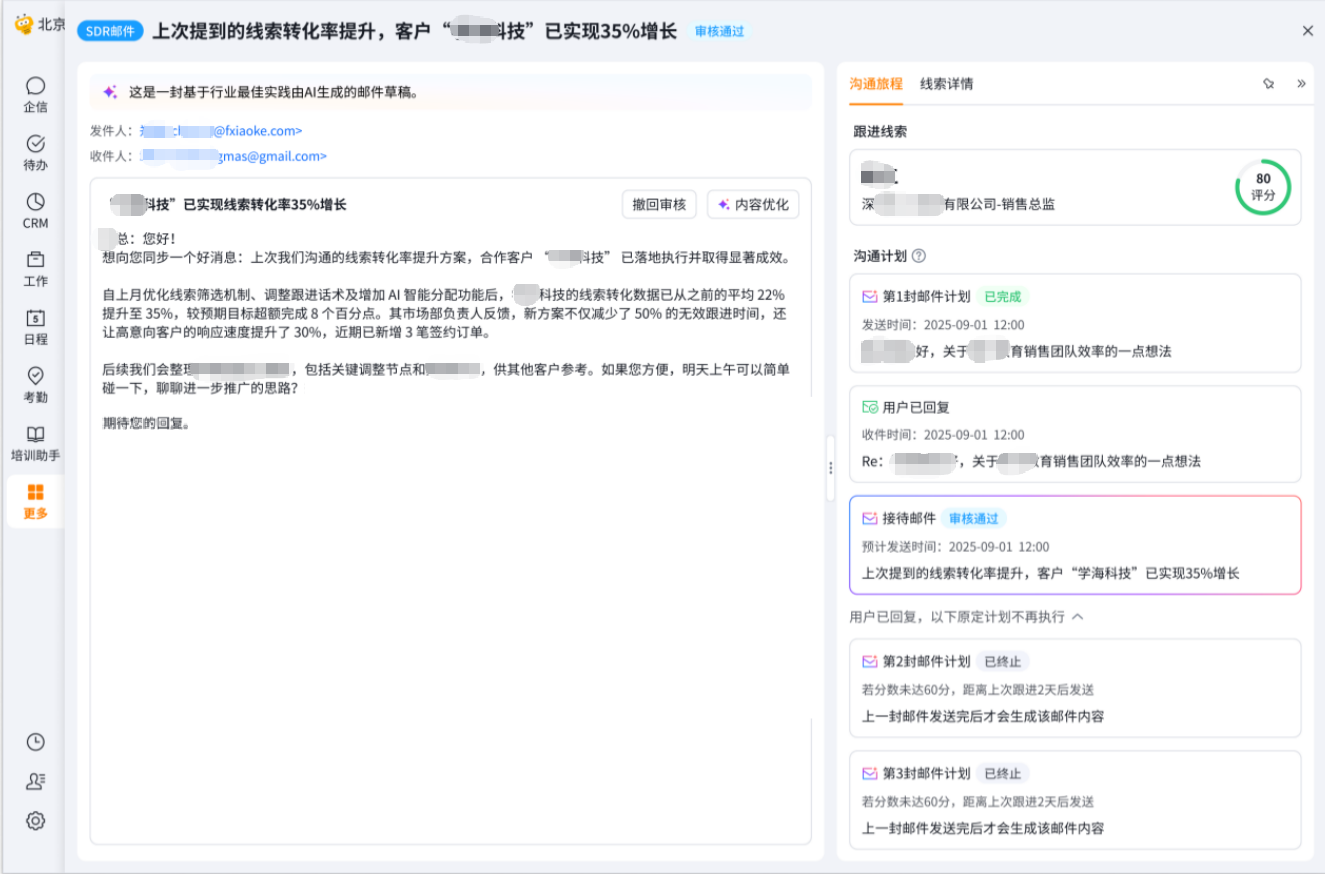Click the 80 score progress ring
This screenshot has height=874, width=1325.
pos(1263,188)
